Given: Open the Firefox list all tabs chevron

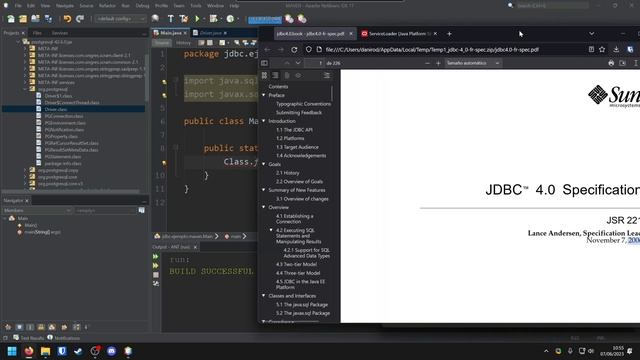Looking at the screenshot, I should [x=591, y=33].
